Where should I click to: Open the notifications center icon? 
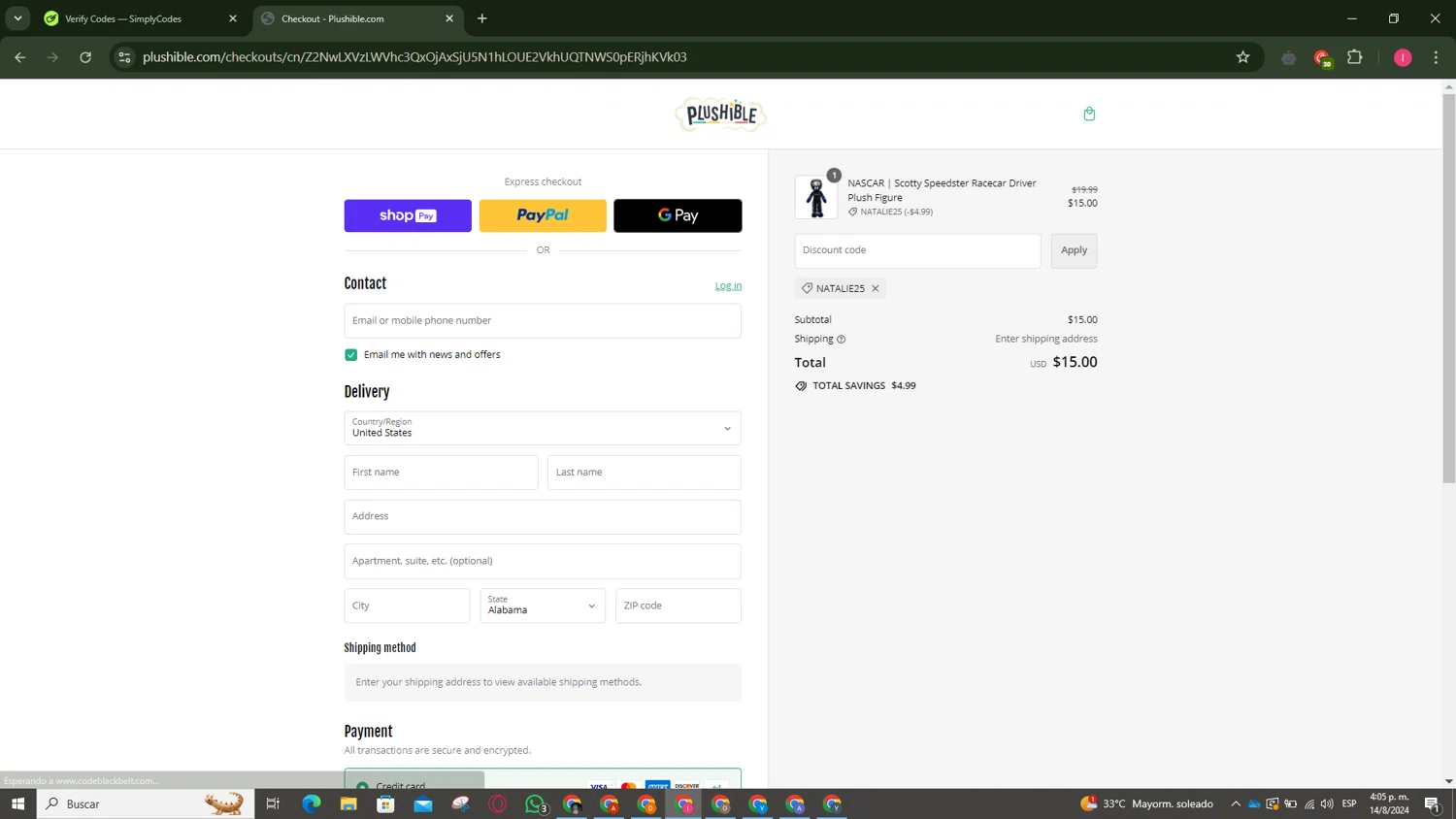(1432, 803)
